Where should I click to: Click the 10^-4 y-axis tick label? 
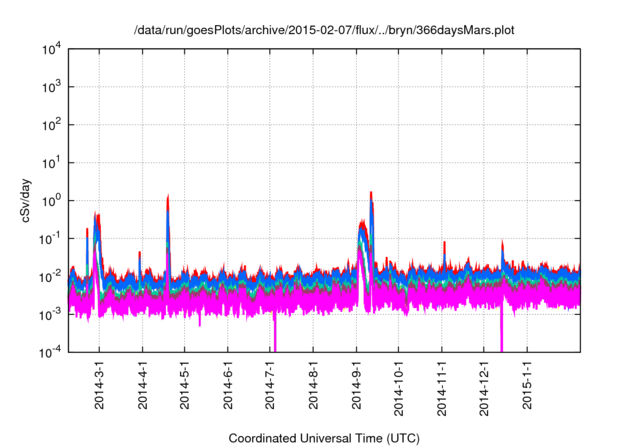[x=52, y=352]
